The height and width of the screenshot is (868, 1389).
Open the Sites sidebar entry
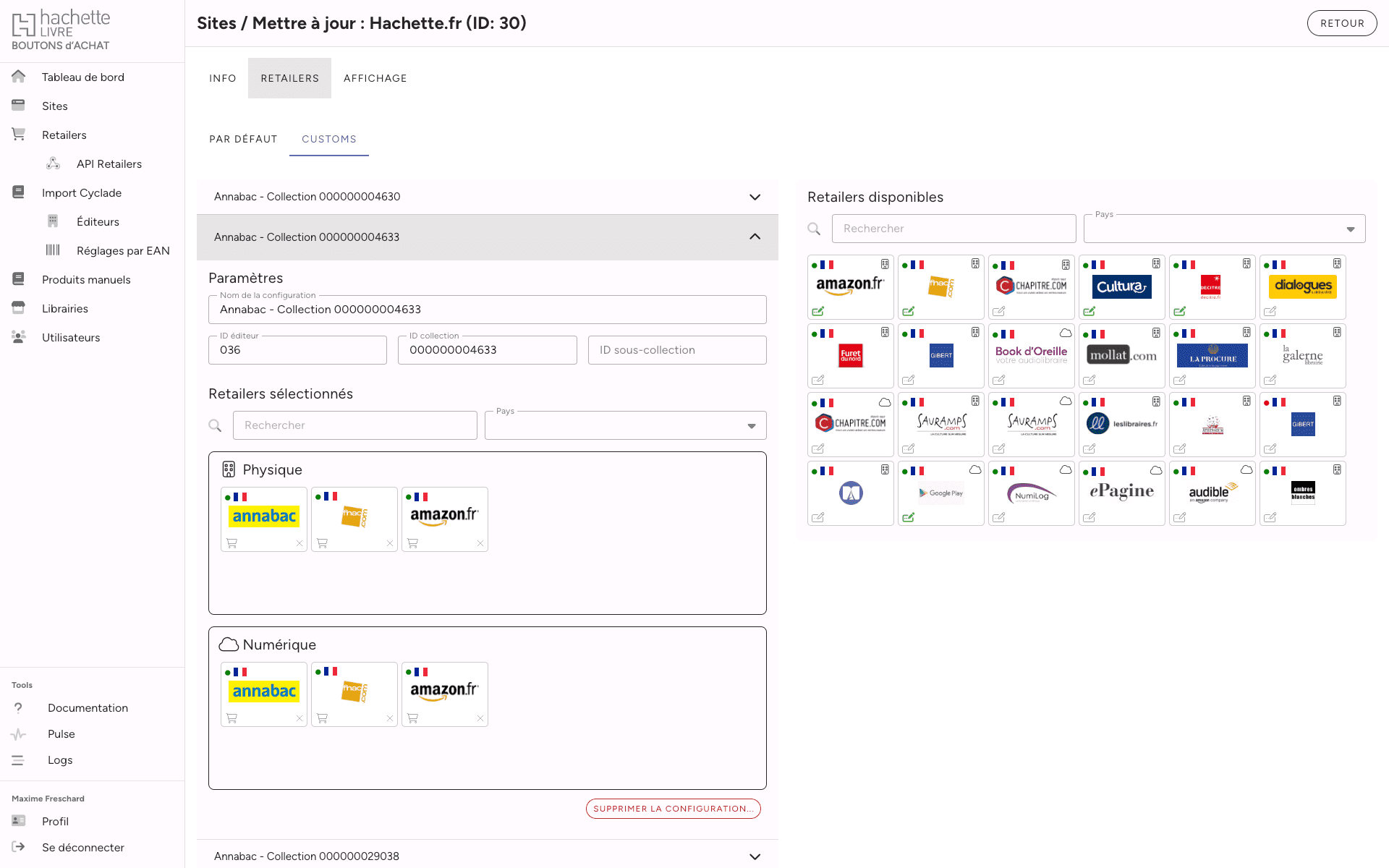[x=55, y=106]
